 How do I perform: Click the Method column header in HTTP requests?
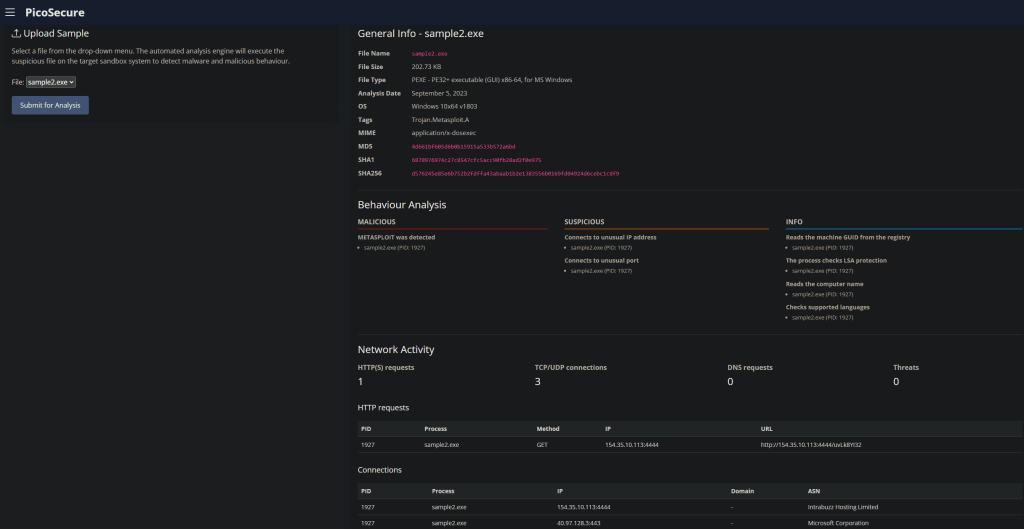(548, 428)
